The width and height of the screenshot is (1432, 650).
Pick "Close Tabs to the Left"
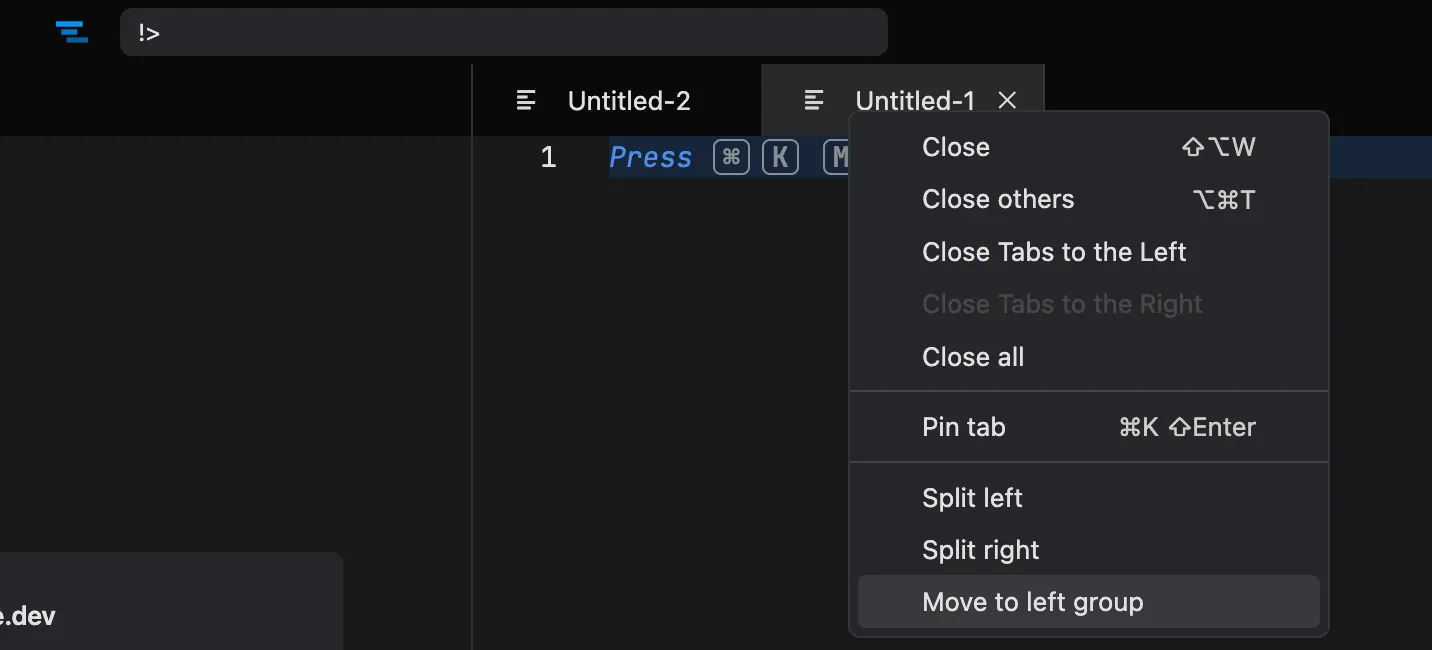[1054, 252]
